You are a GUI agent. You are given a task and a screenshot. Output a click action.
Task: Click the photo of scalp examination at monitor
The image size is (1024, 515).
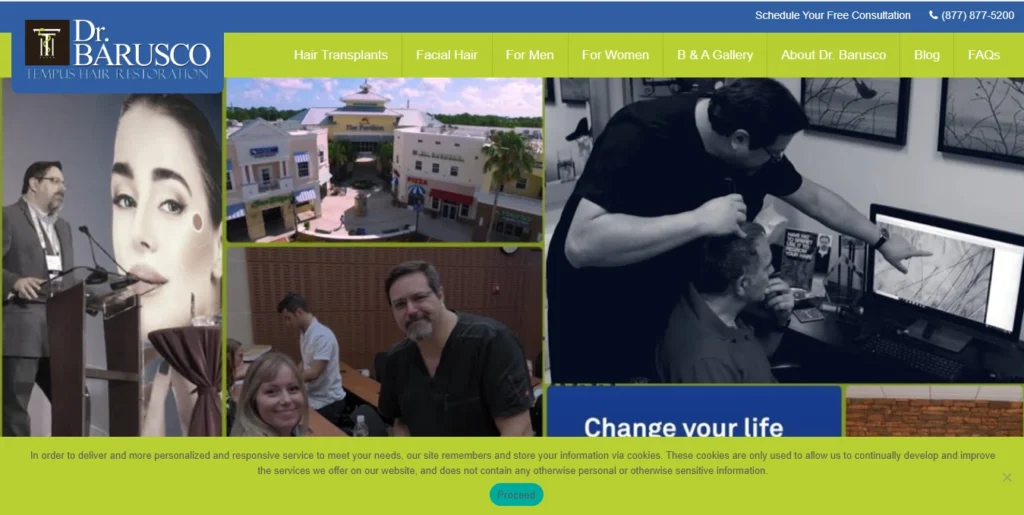coord(784,230)
